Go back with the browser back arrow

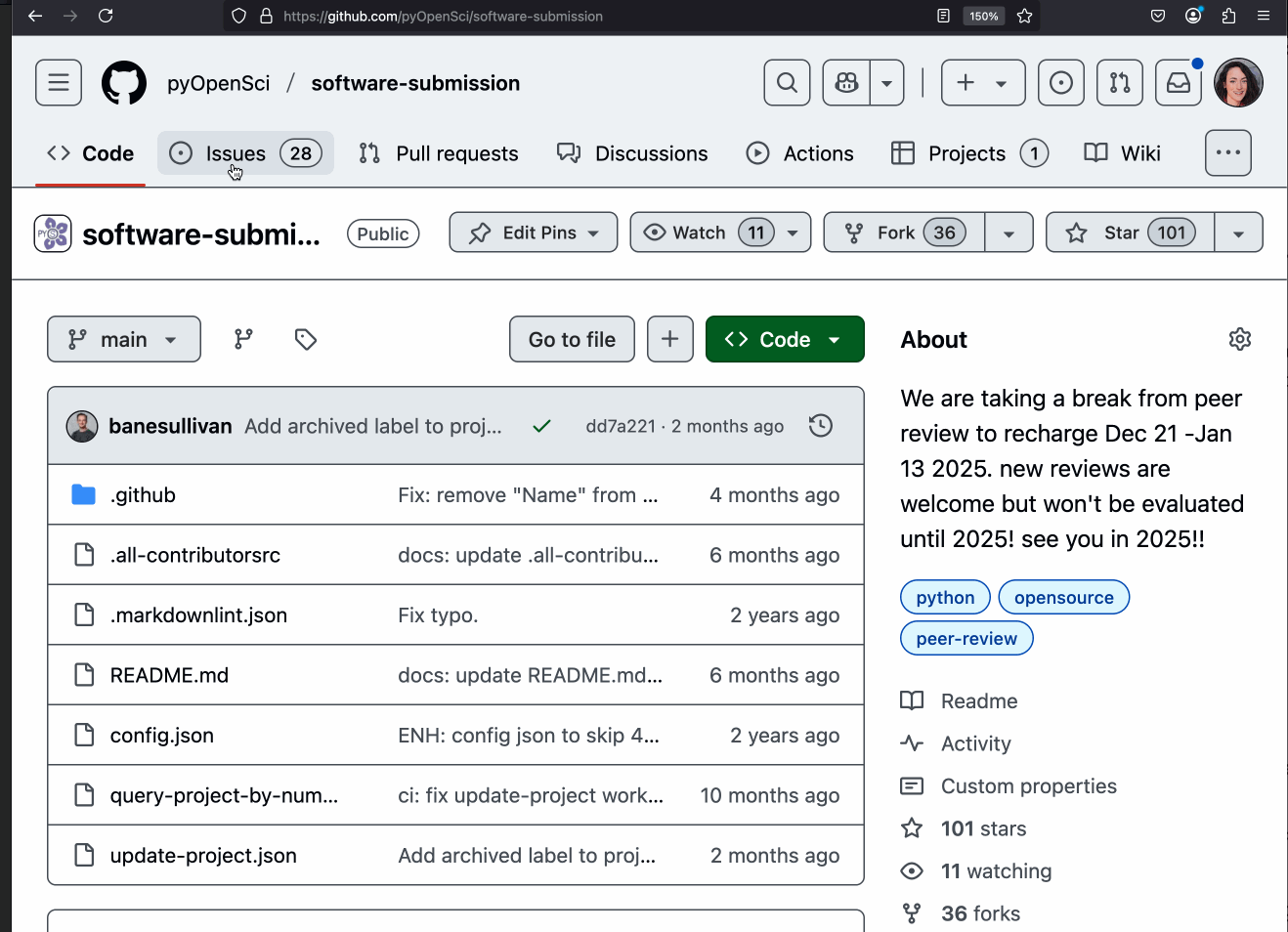(x=35, y=16)
